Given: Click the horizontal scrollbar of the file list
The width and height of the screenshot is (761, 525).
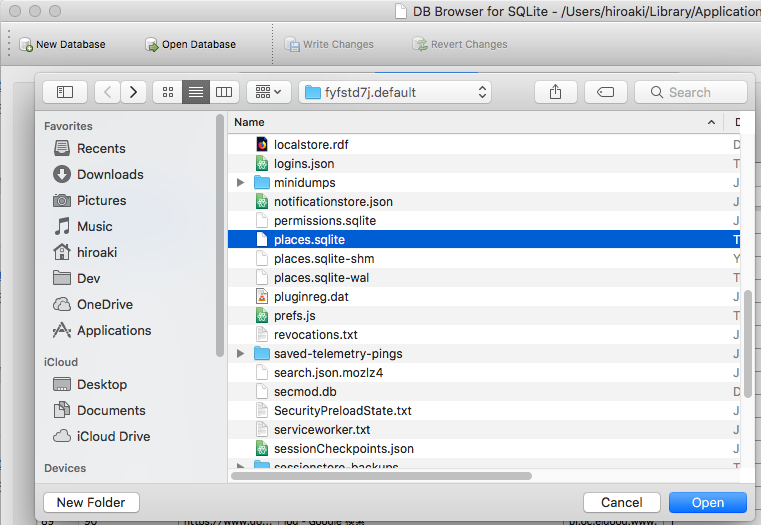Looking at the screenshot, I should click(x=381, y=476).
